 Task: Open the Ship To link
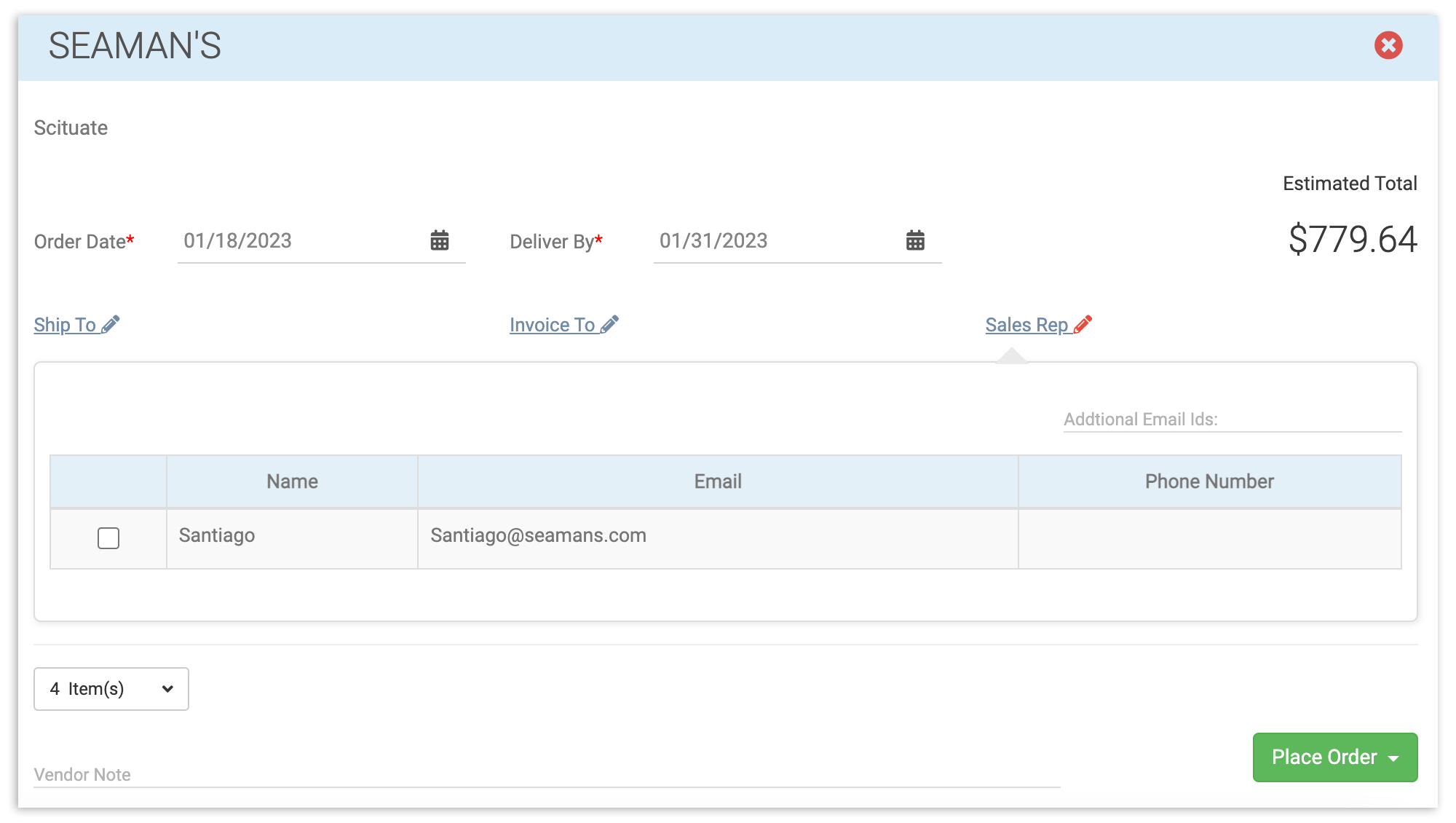(x=65, y=325)
